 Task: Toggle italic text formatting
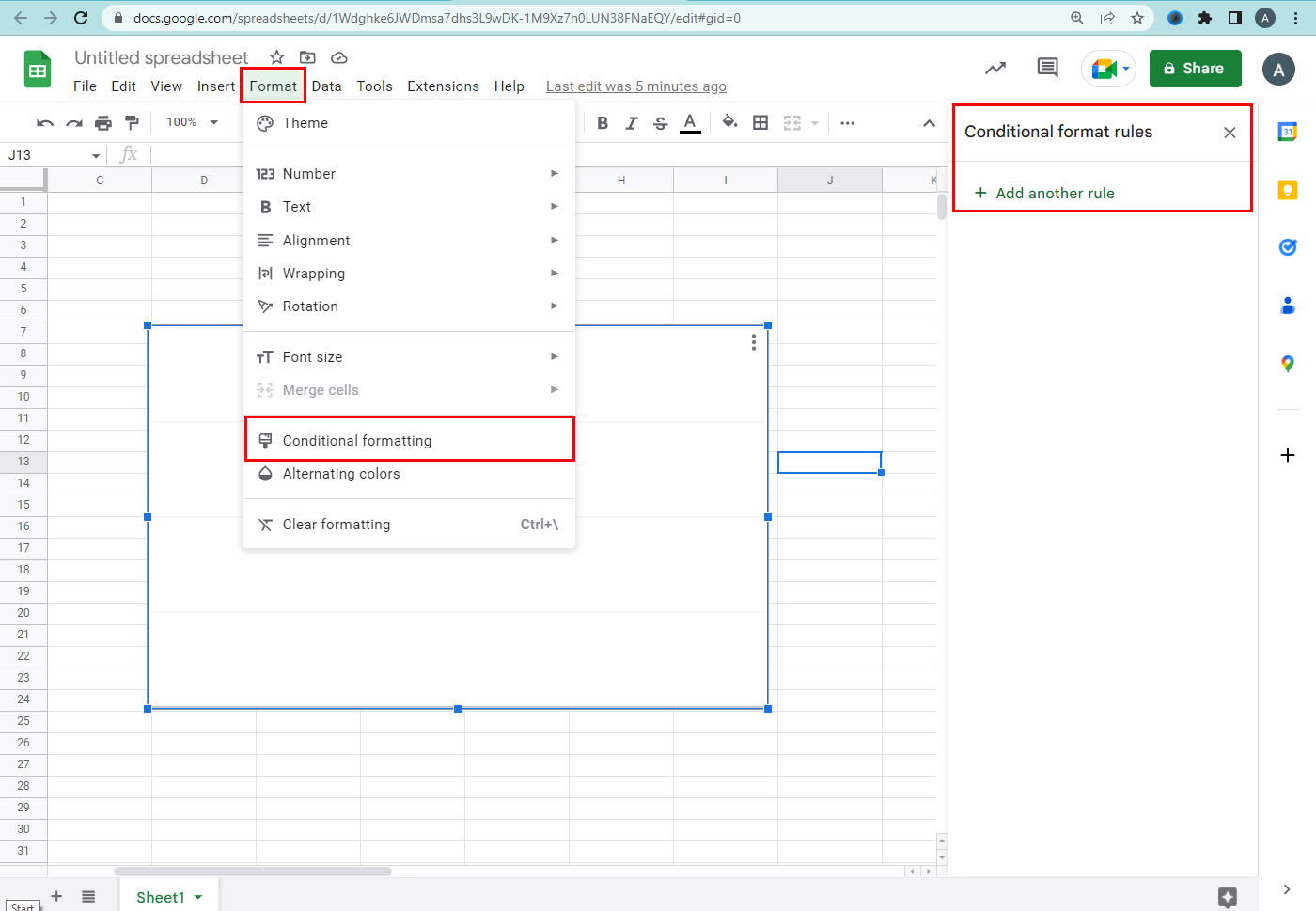pos(632,122)
